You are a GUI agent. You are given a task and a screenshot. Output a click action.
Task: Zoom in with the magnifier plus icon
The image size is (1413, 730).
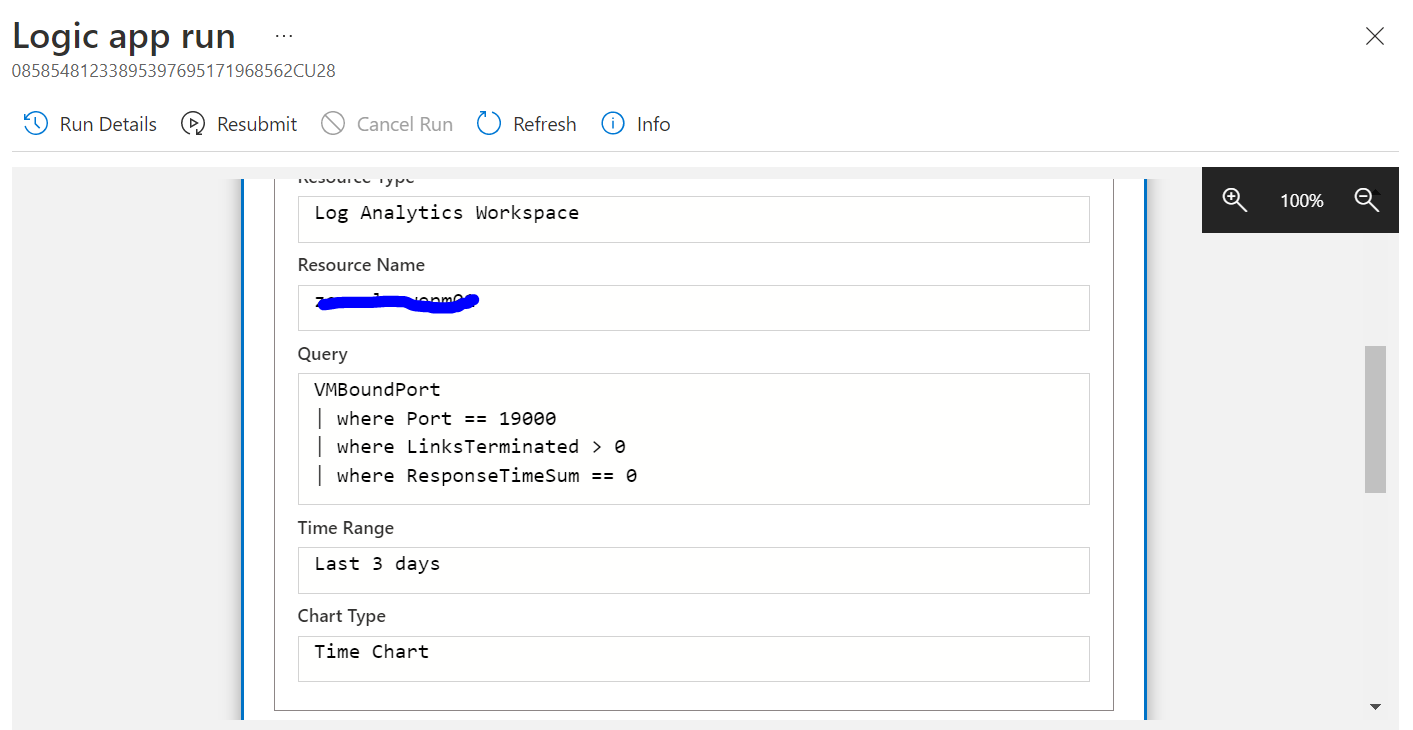click(x=1234, y=200)
